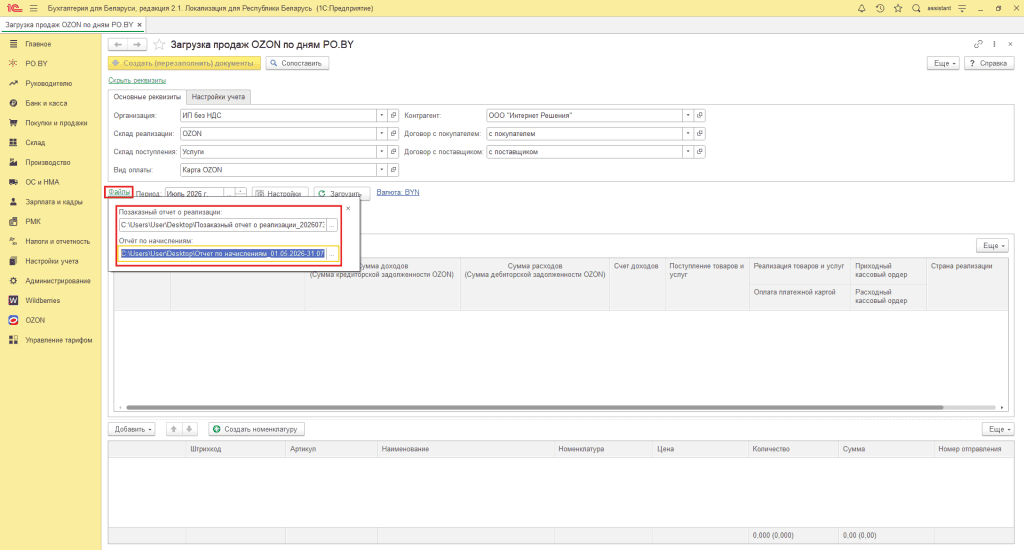
Task: Expand Контрагент dropdown arrow
Action: pyautogui.click(x=688, y=116)
